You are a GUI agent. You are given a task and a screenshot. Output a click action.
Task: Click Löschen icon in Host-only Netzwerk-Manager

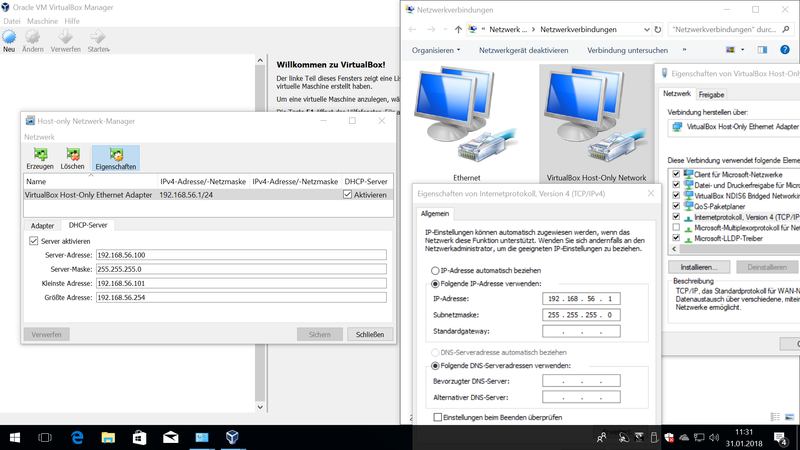[x=72, y=154]
